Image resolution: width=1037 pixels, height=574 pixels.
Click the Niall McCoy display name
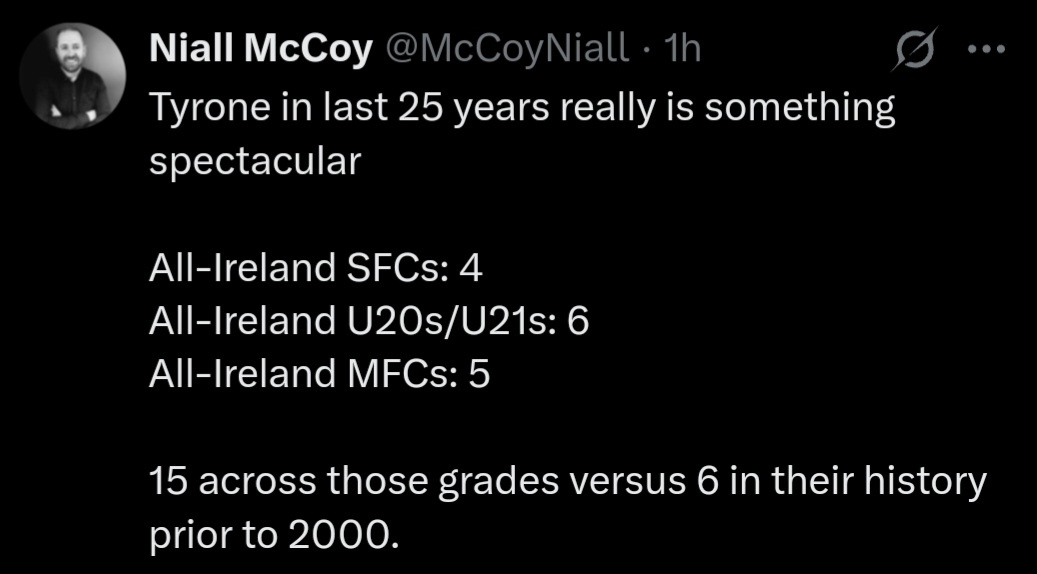pyautogui.click(x=261, y=49)
